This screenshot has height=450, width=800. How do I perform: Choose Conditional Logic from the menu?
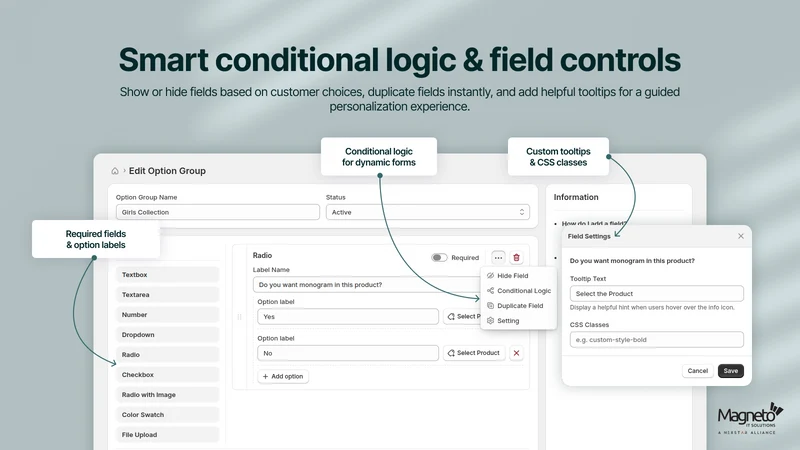[518, 291]
